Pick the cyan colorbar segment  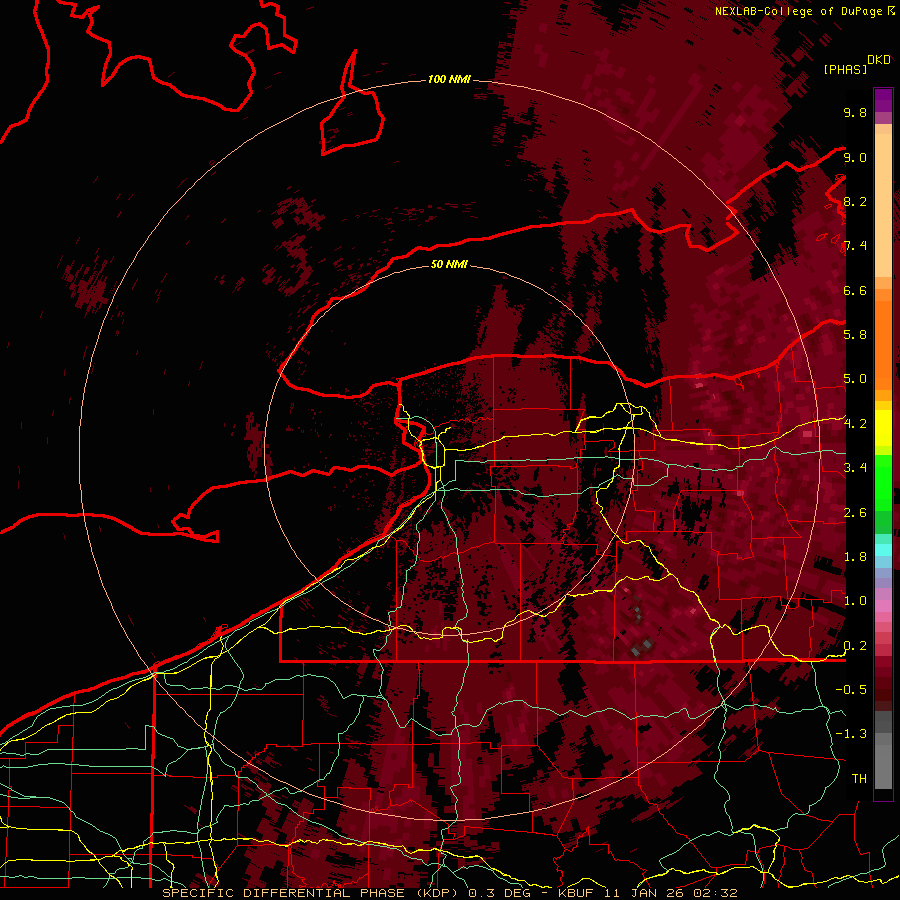click(883, 550)
